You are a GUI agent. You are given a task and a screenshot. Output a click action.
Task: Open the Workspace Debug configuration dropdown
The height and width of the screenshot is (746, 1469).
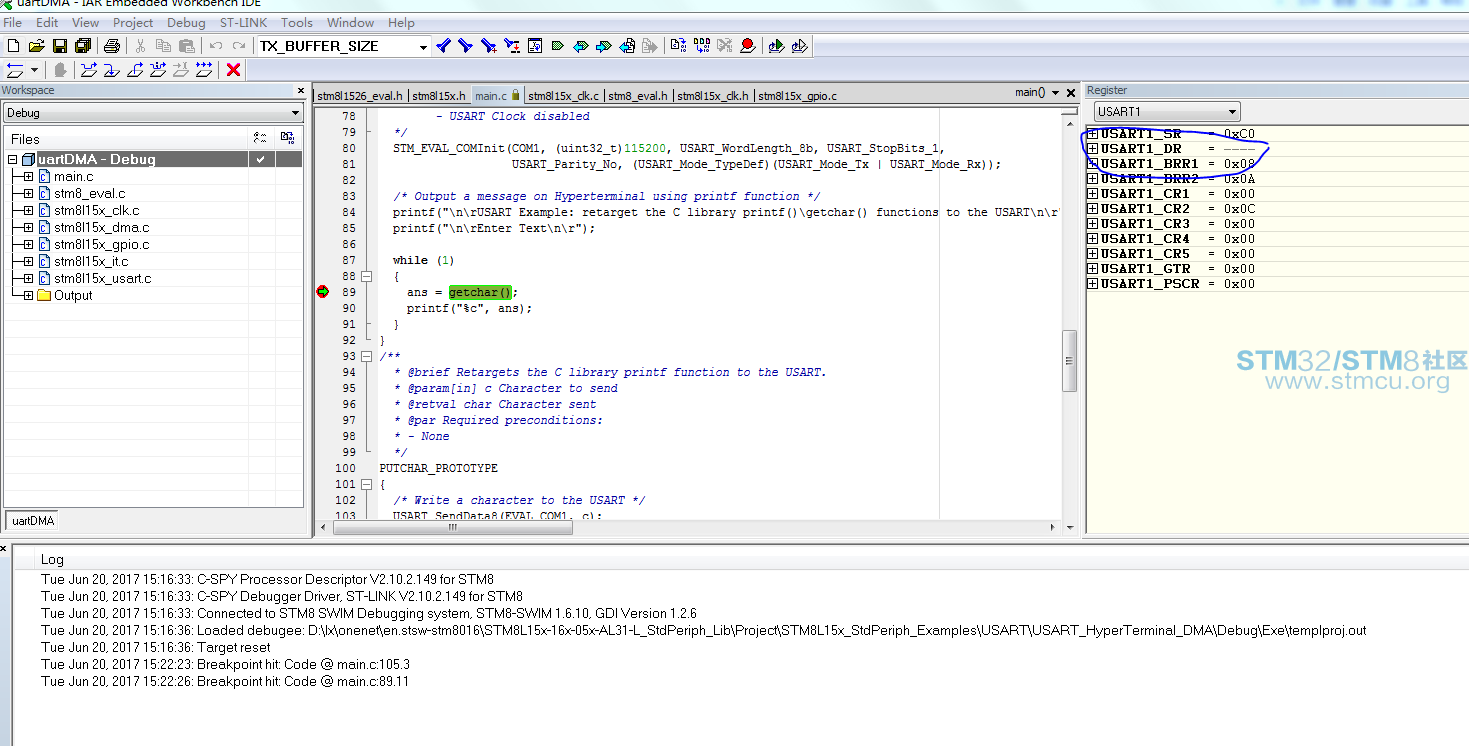(x=294, y=113)
